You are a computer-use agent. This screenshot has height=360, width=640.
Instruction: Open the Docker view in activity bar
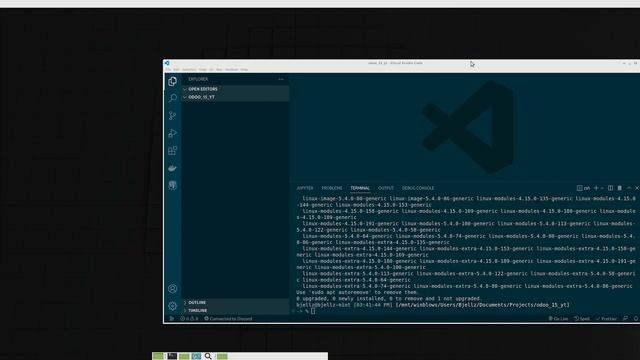pos(173,168)
